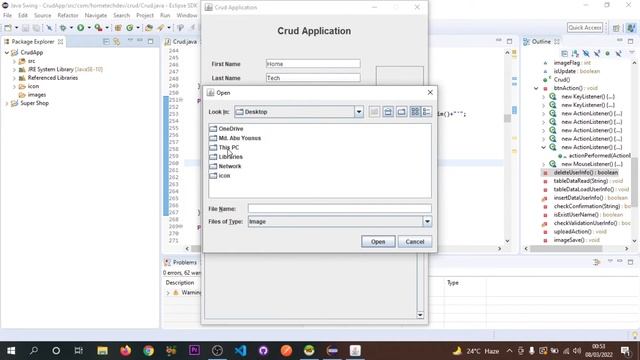Toggle Hide Fields in Outline toolbar
Image resolution: width=640 pixels, height=360 pixels.
tap(586, 53)
